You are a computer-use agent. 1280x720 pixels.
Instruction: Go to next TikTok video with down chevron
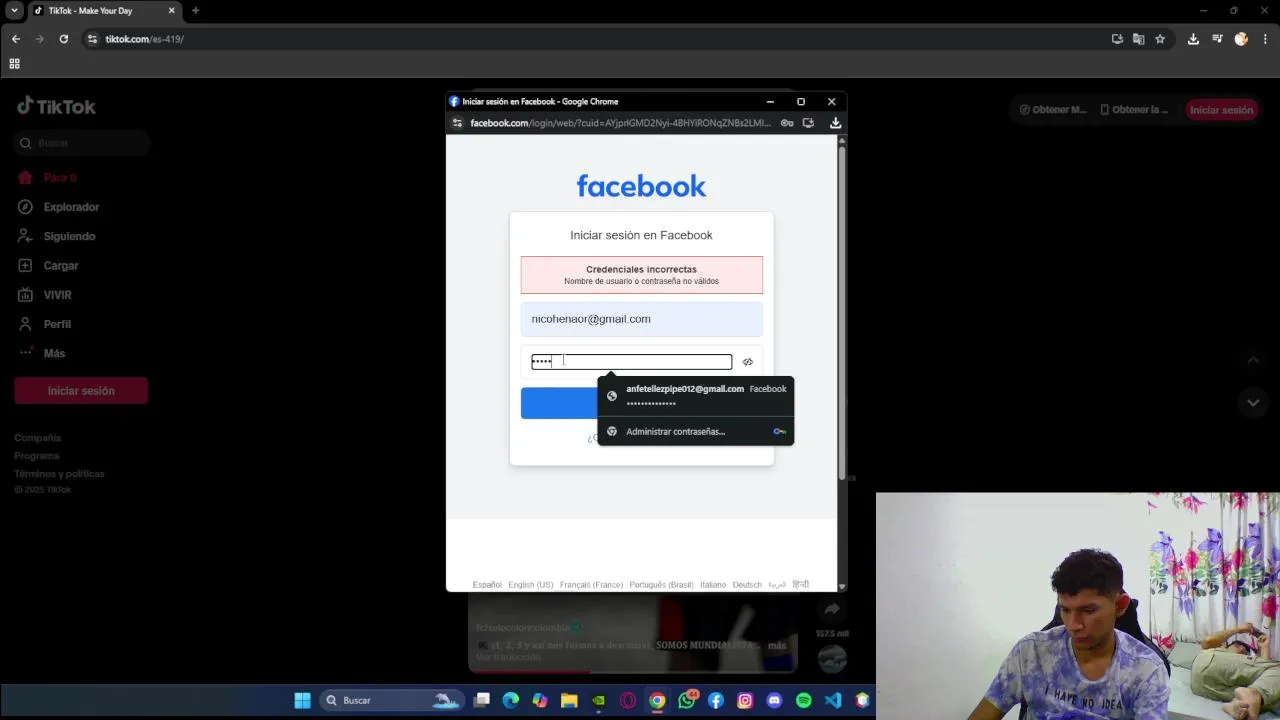[x=1253, y=403]
